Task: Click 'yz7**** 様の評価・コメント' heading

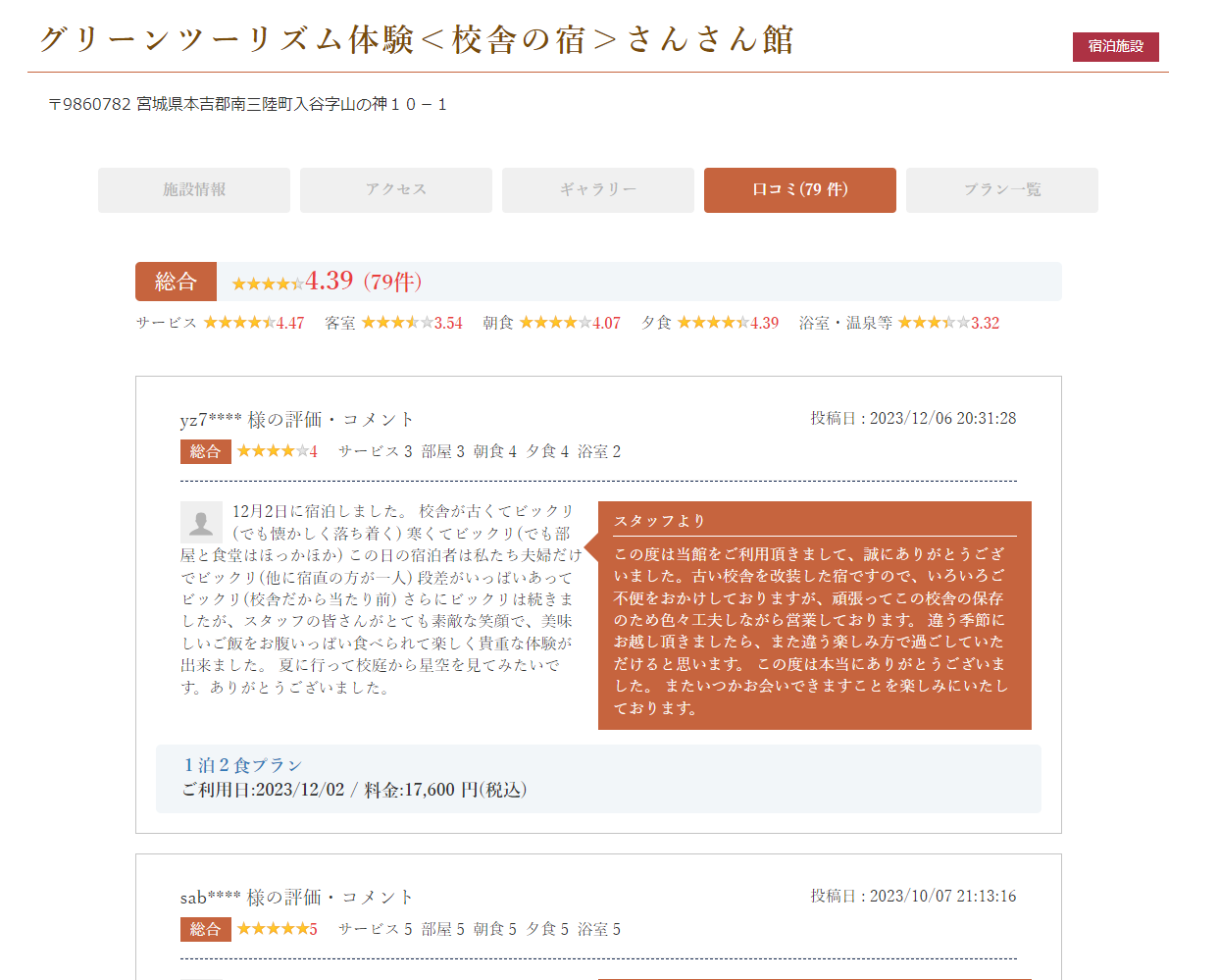Action: click(297, 420)
